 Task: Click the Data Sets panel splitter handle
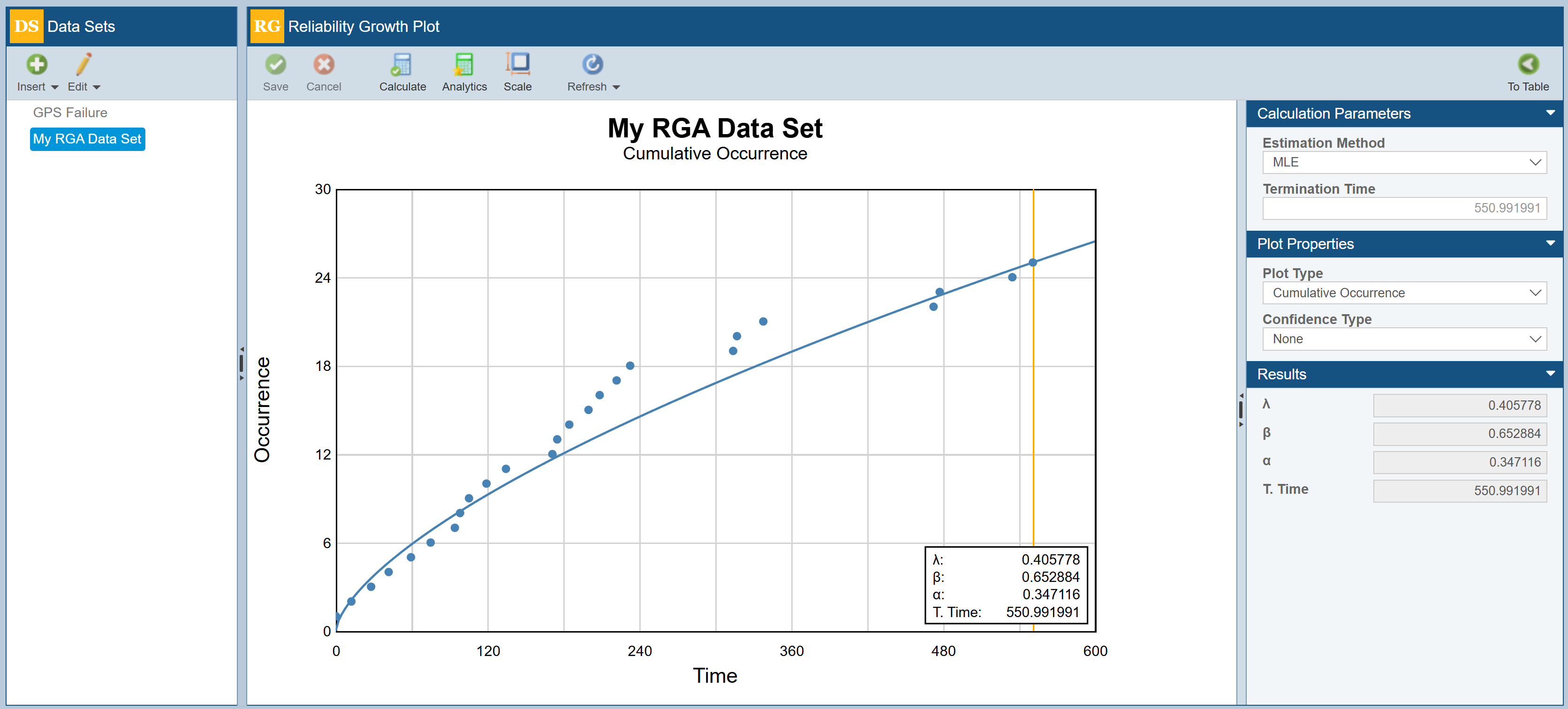242,363
